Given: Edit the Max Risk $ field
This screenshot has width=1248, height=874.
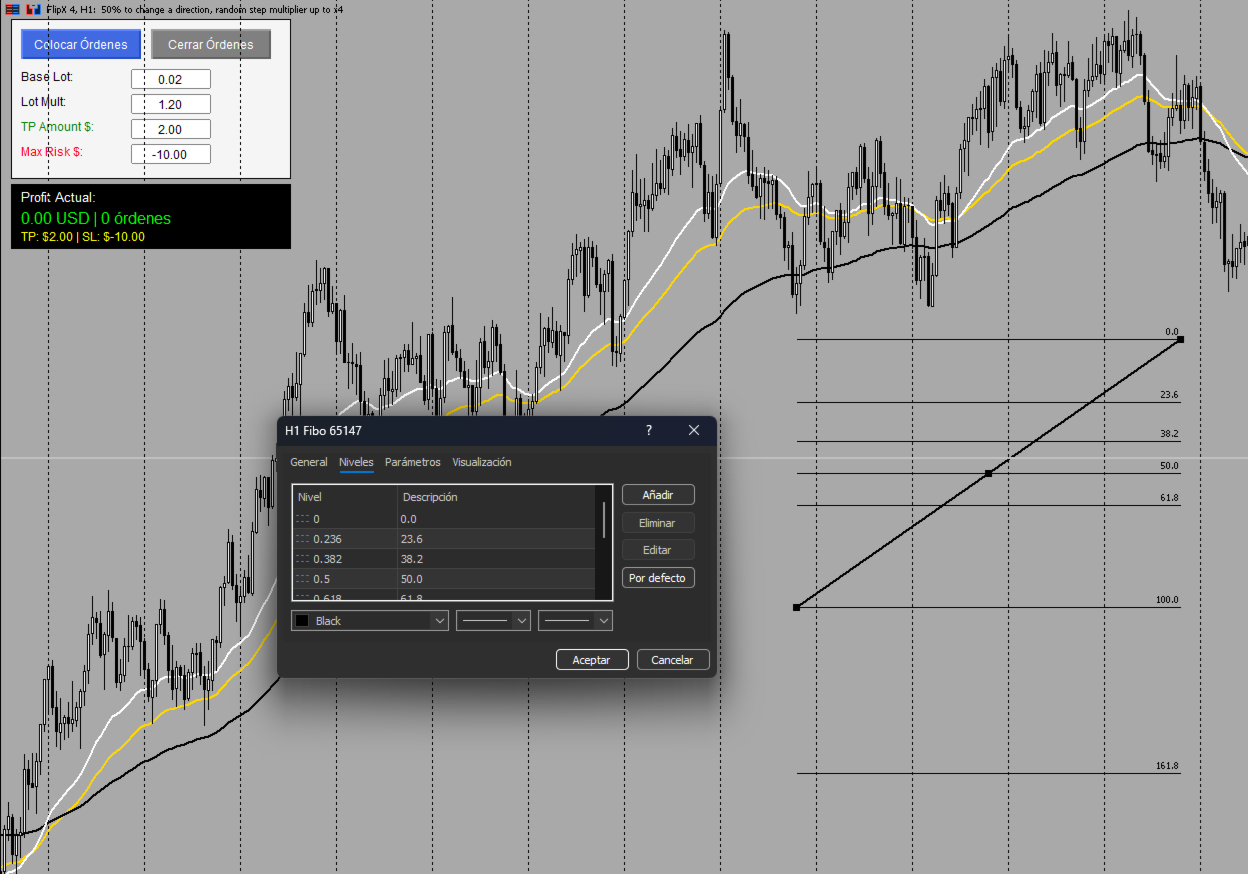Looking at the screenshot, I should tap(170, 154).
